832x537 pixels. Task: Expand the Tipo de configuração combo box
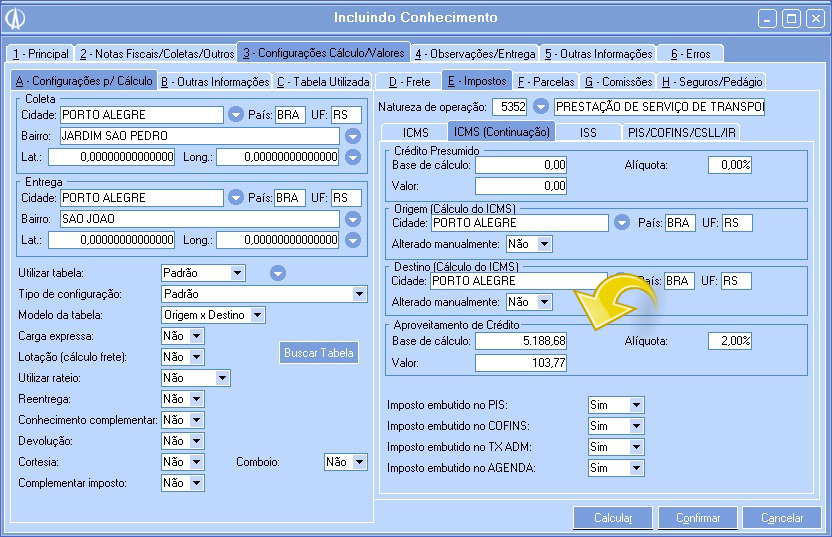360,294
